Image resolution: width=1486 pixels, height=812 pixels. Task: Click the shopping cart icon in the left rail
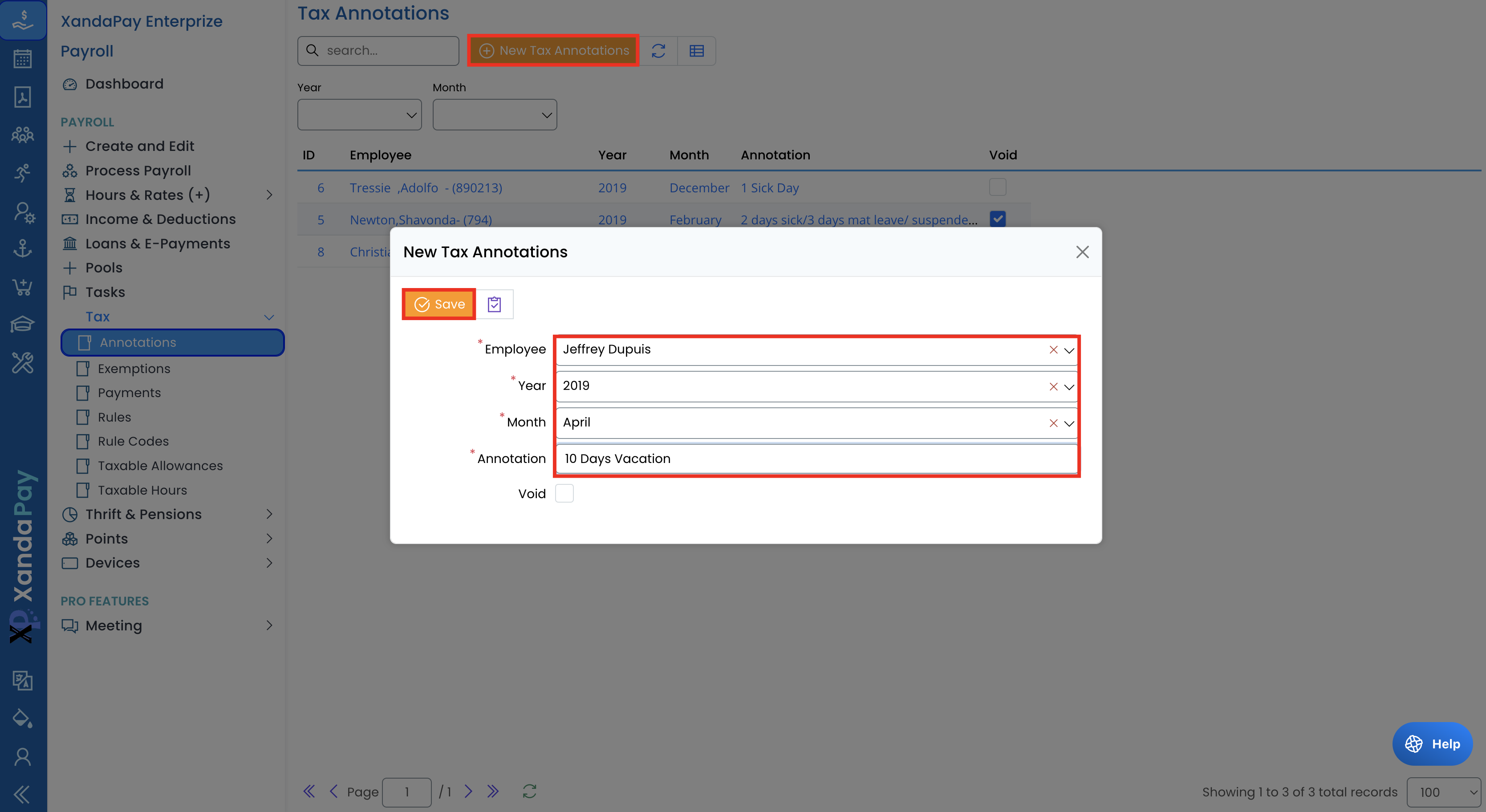tap(23, 287)
